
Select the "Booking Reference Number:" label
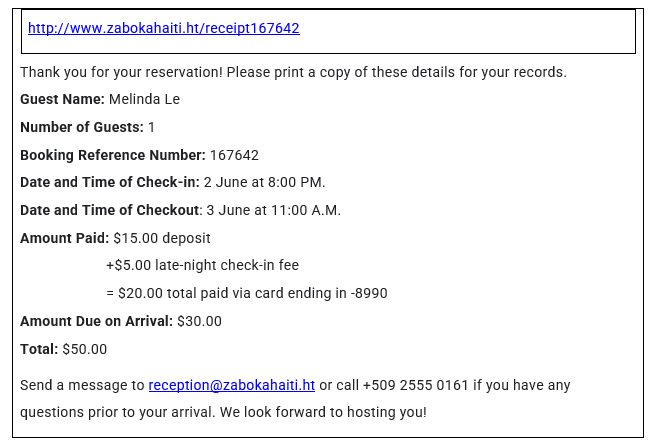click(x=113, y=155)
